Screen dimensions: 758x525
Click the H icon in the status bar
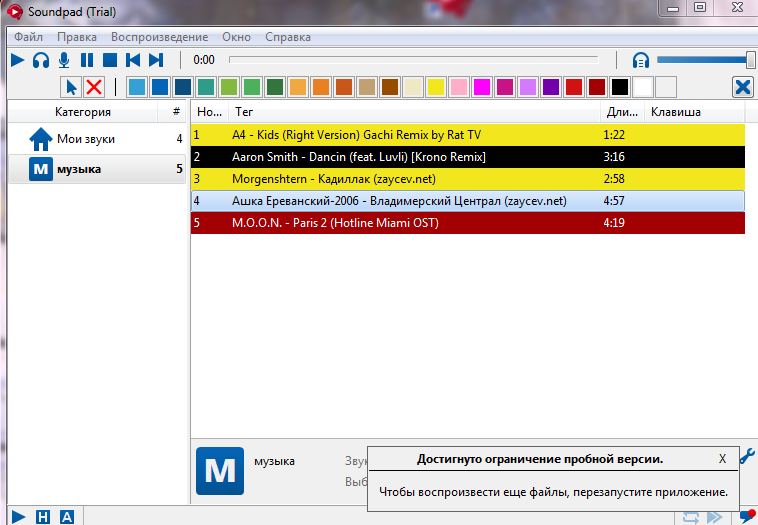coord(42,516)
